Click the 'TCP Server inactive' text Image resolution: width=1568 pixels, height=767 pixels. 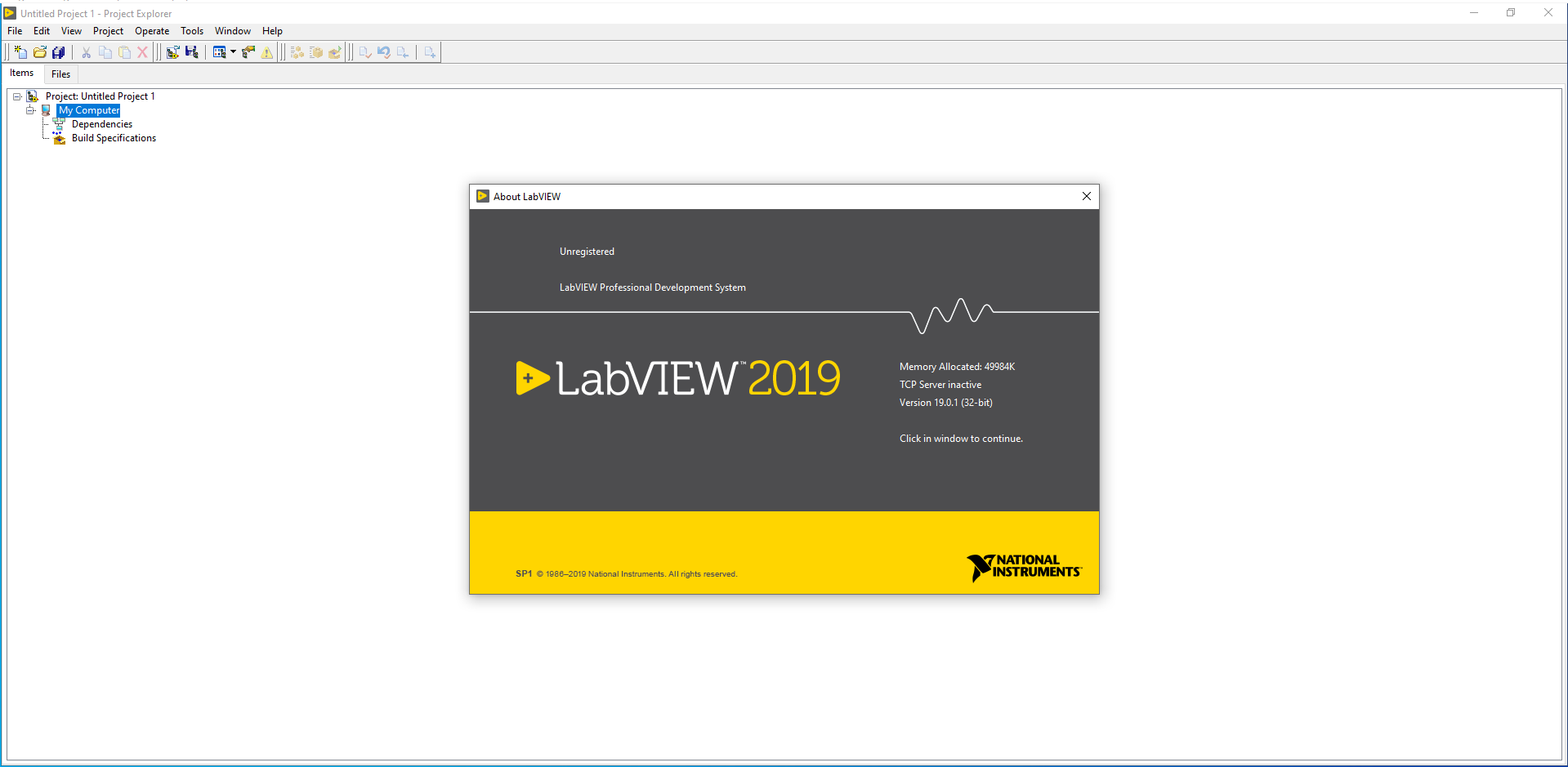[940, 385]
